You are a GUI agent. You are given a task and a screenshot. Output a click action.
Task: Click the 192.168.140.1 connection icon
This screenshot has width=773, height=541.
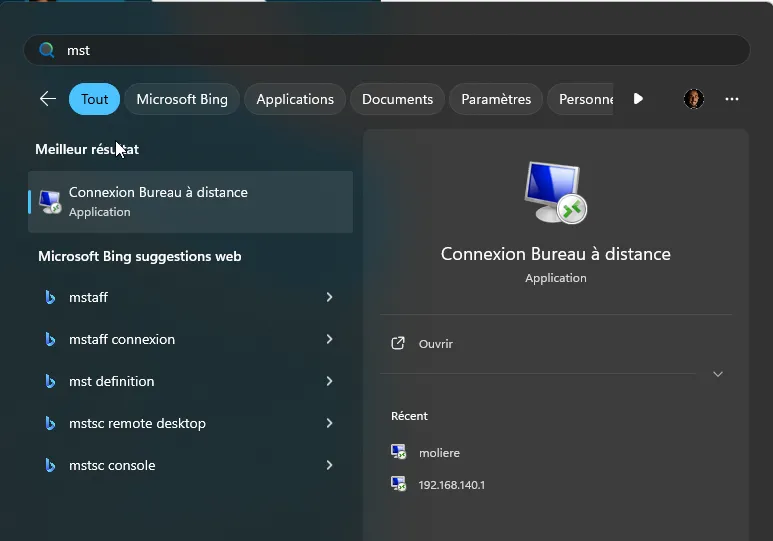point(399,484)
